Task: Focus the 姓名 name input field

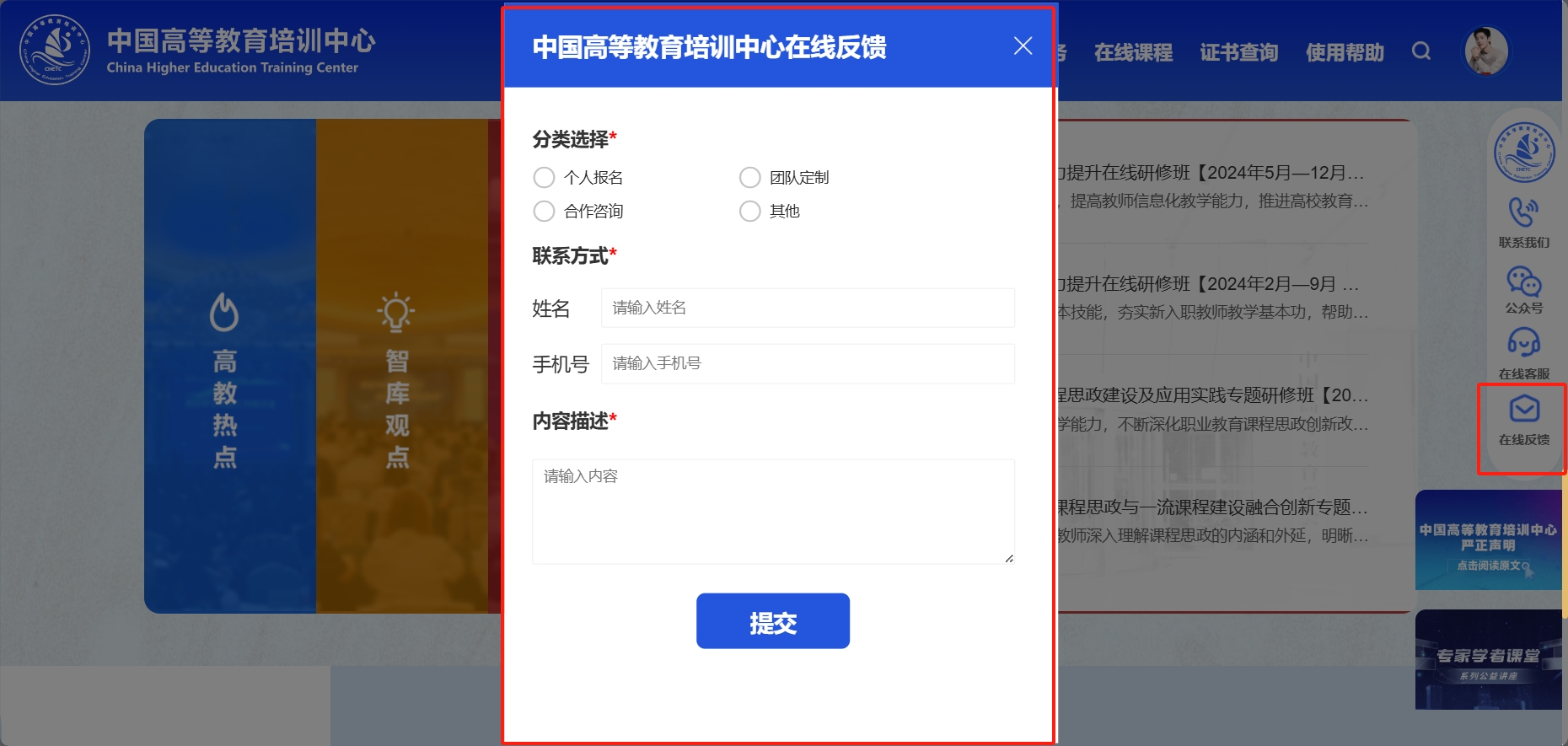Action: (x=808, y=308)
